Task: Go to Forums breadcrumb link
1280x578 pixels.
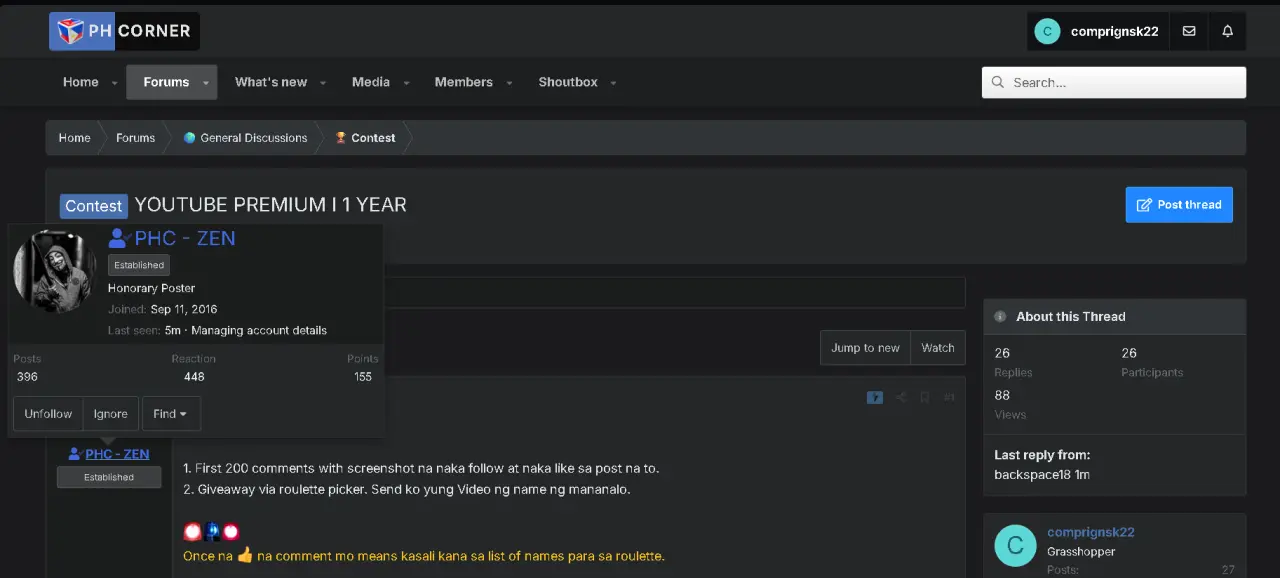Action: pos(135,138)
